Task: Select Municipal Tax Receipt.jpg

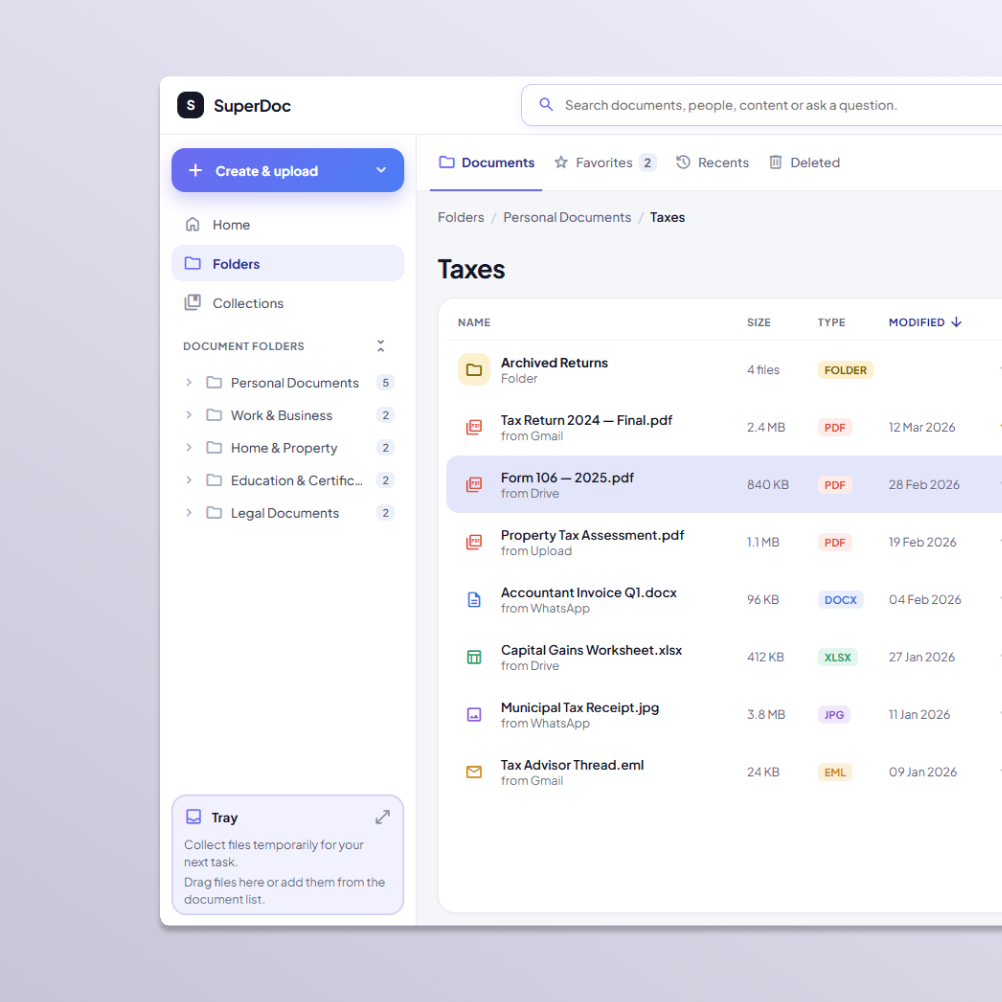Action: (x=724, y=714)
